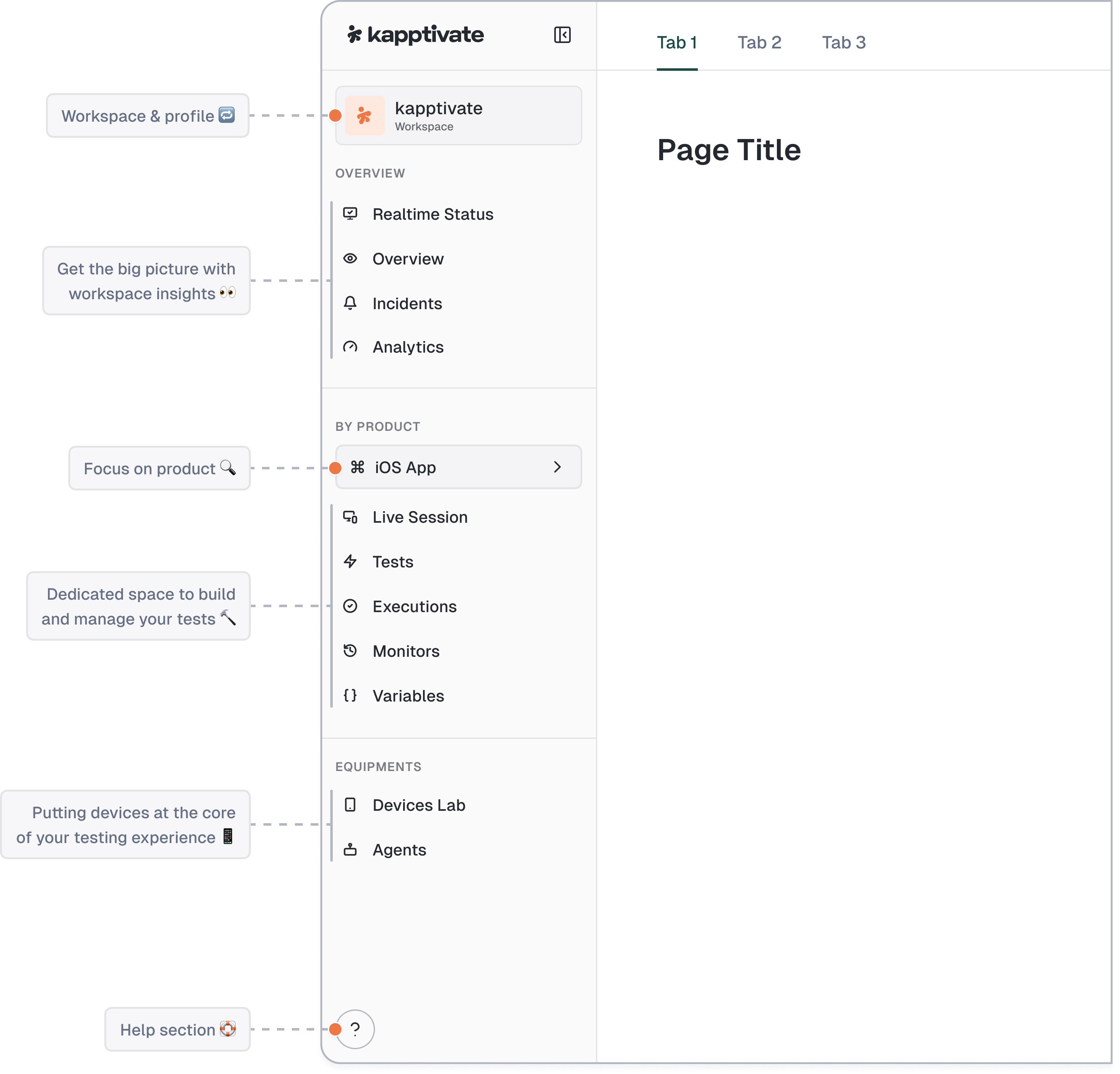The image size is (1120, 1074).
Task: Open Incidents bell icon
Action: 350,303
